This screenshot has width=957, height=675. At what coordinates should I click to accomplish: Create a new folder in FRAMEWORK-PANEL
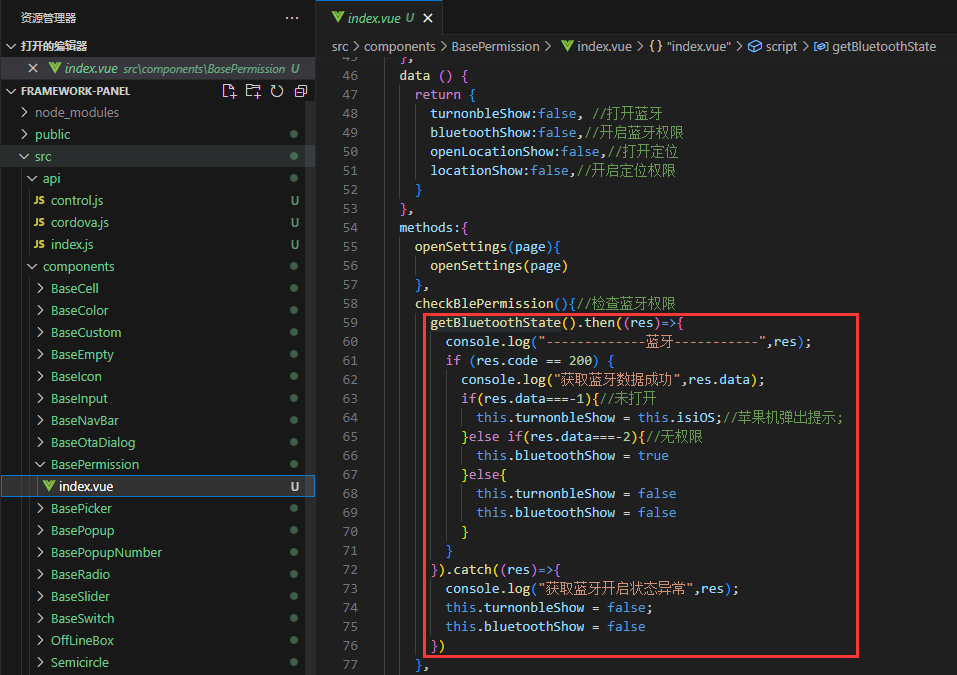click(x=253, y=91)
